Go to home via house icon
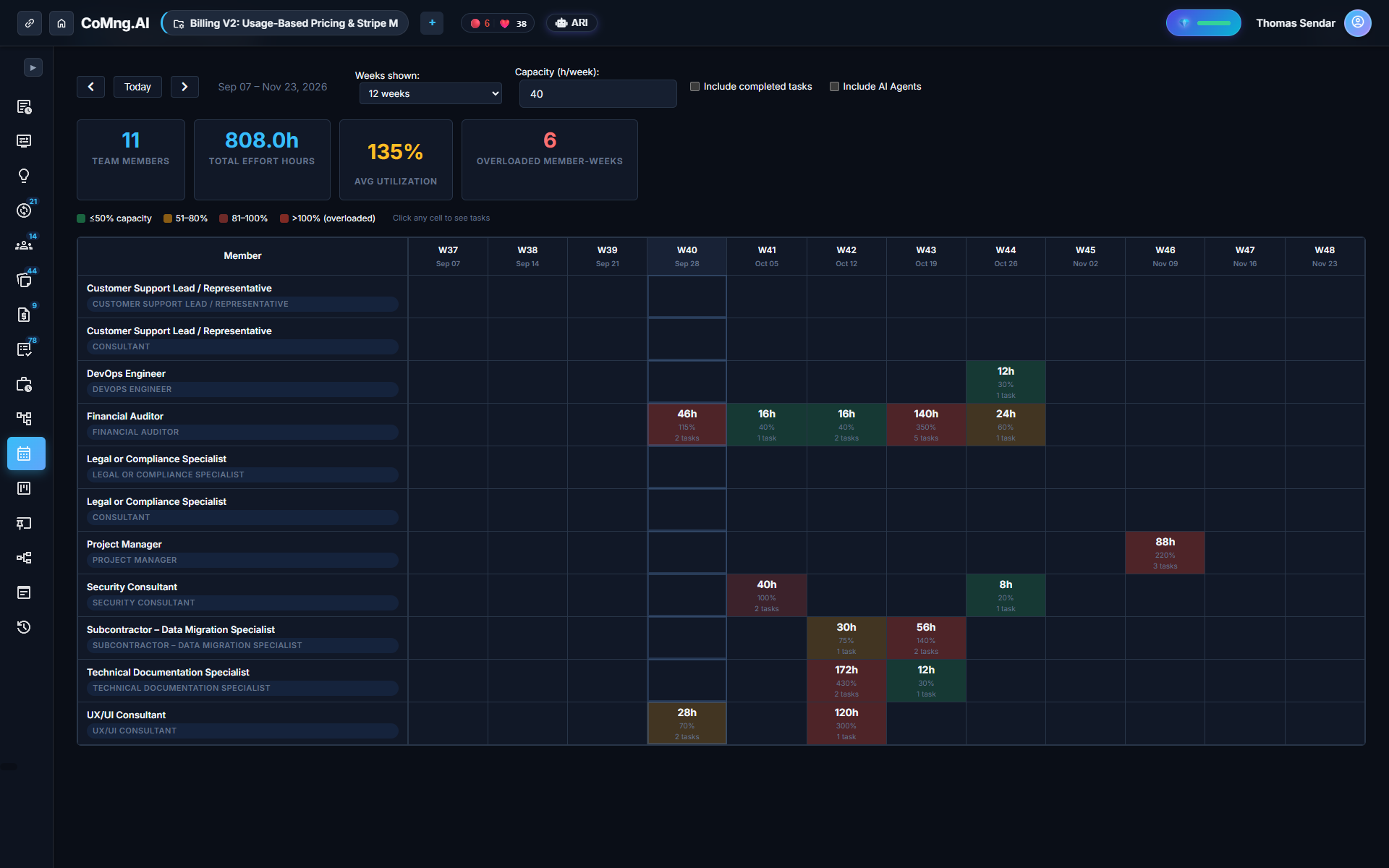Screen dimensions: 1389x868 point(61,23)
